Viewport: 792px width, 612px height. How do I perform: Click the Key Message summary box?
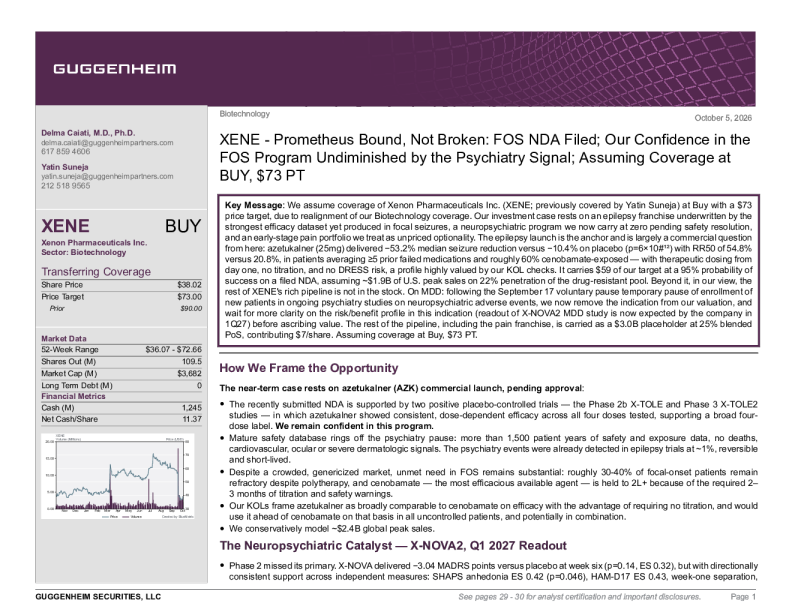pos(488,270)
